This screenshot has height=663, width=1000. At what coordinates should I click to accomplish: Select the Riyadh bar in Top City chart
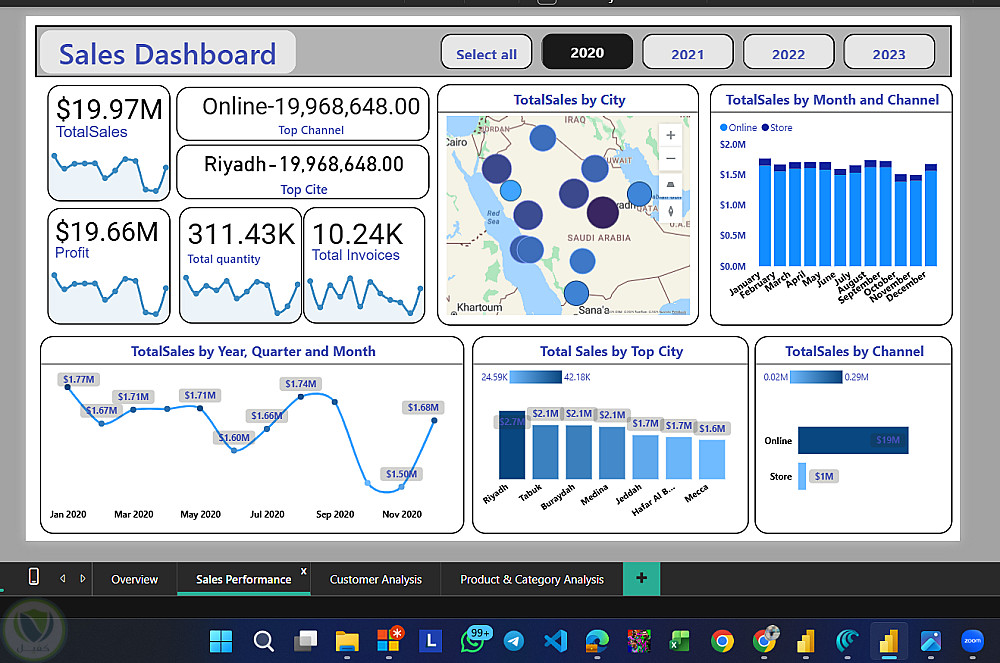pos(511,445)
